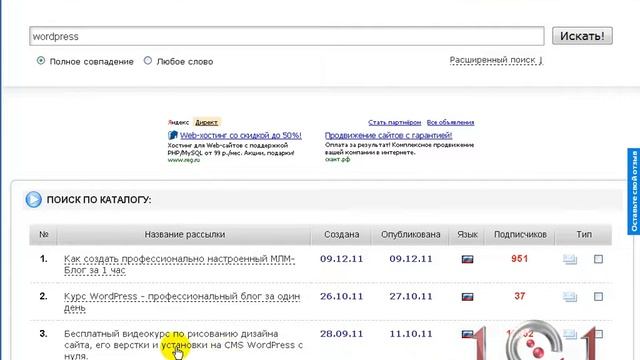
Task: Click the www.reg.ru ad address
Action: [184, 160]
